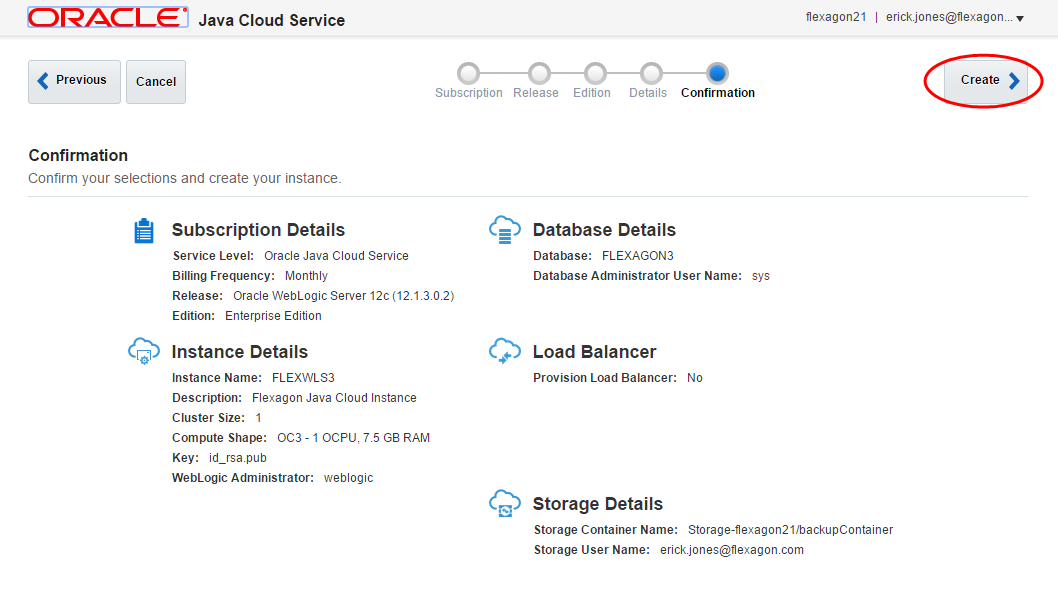Click the Subscription Details clipboard icon
This screenshot has height=598, width=1058.
pyautogui.click(x=144, y=231)
